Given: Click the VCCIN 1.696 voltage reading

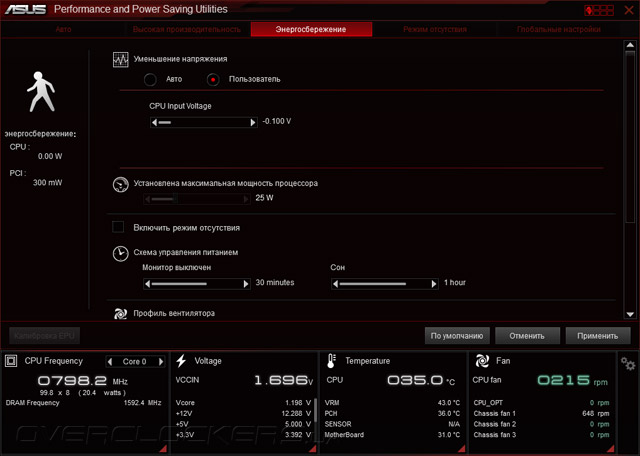Looking at the screenshot, I should click(283, 380).
